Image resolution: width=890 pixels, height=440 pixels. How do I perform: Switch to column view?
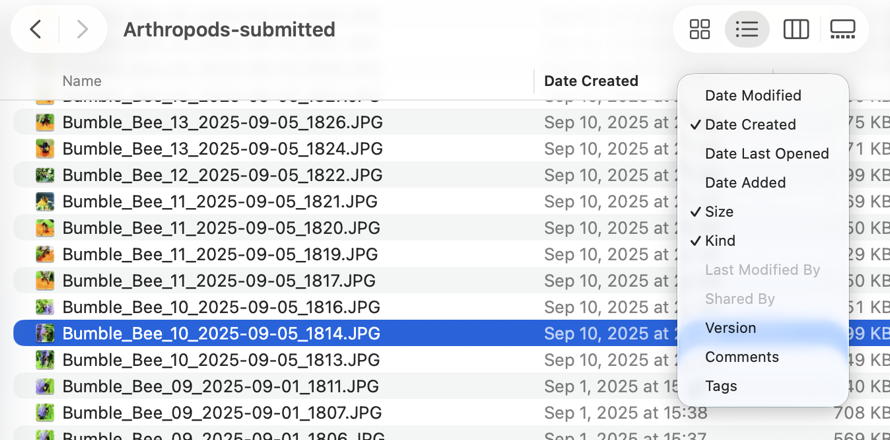796,30
